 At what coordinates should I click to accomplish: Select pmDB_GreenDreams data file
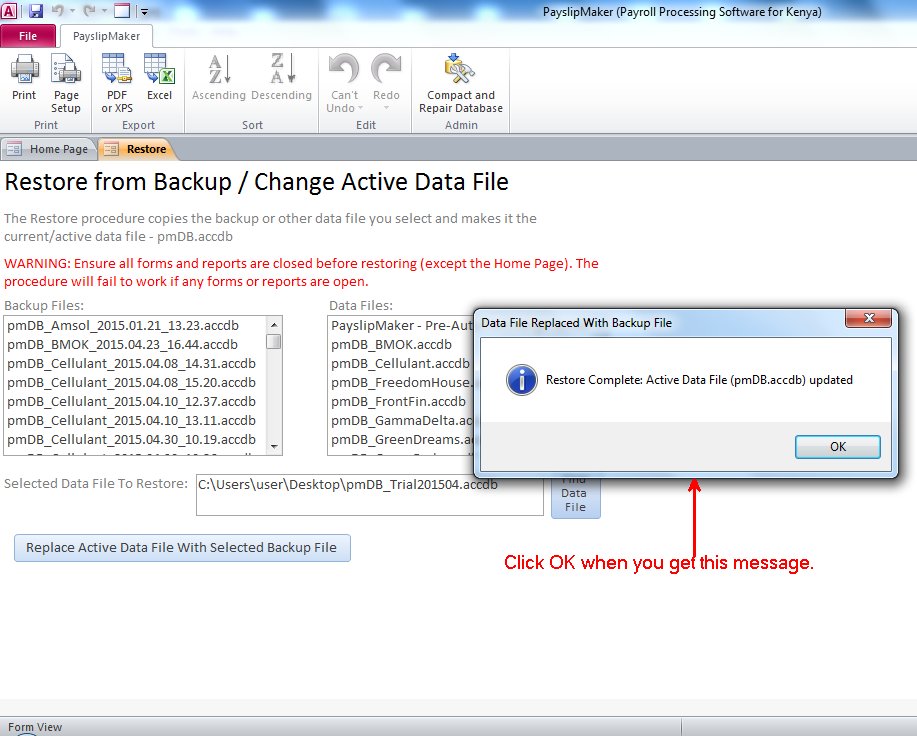[x=401, y=440]
